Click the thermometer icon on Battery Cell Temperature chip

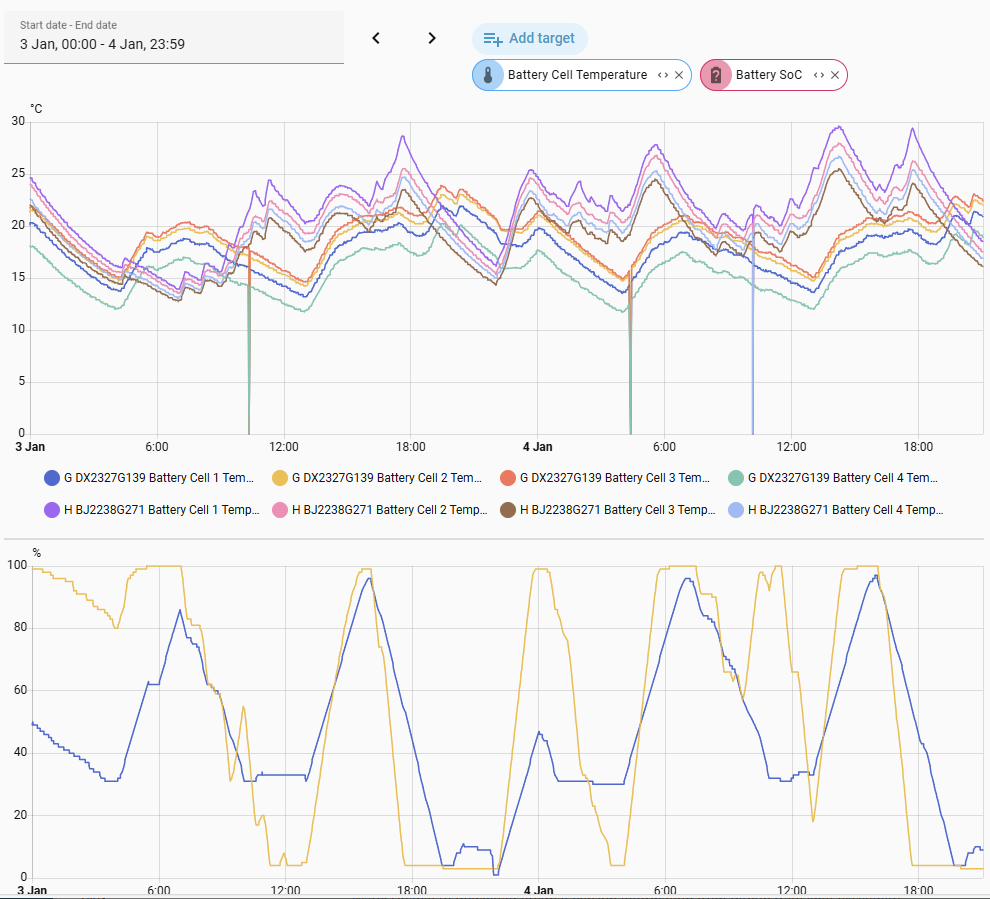[488, 75]
